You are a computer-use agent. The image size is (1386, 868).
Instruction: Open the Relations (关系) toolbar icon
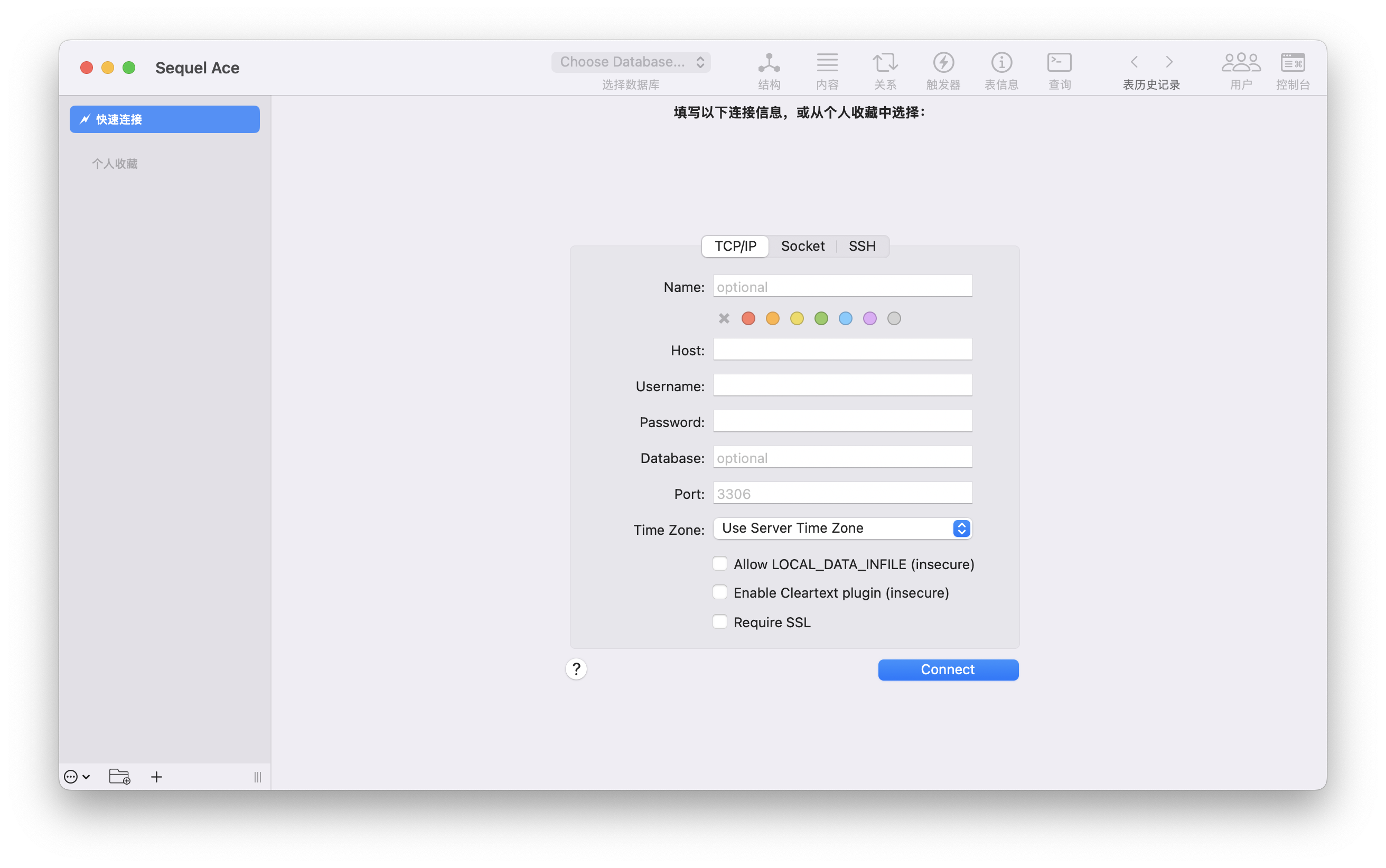pyautogui.click(x=885, y=63)
